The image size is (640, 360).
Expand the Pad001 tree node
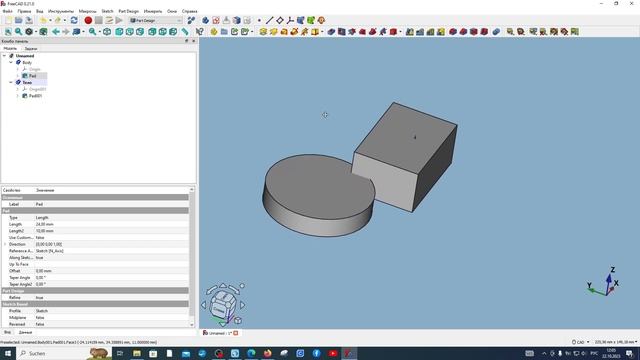tap(18, 96)
